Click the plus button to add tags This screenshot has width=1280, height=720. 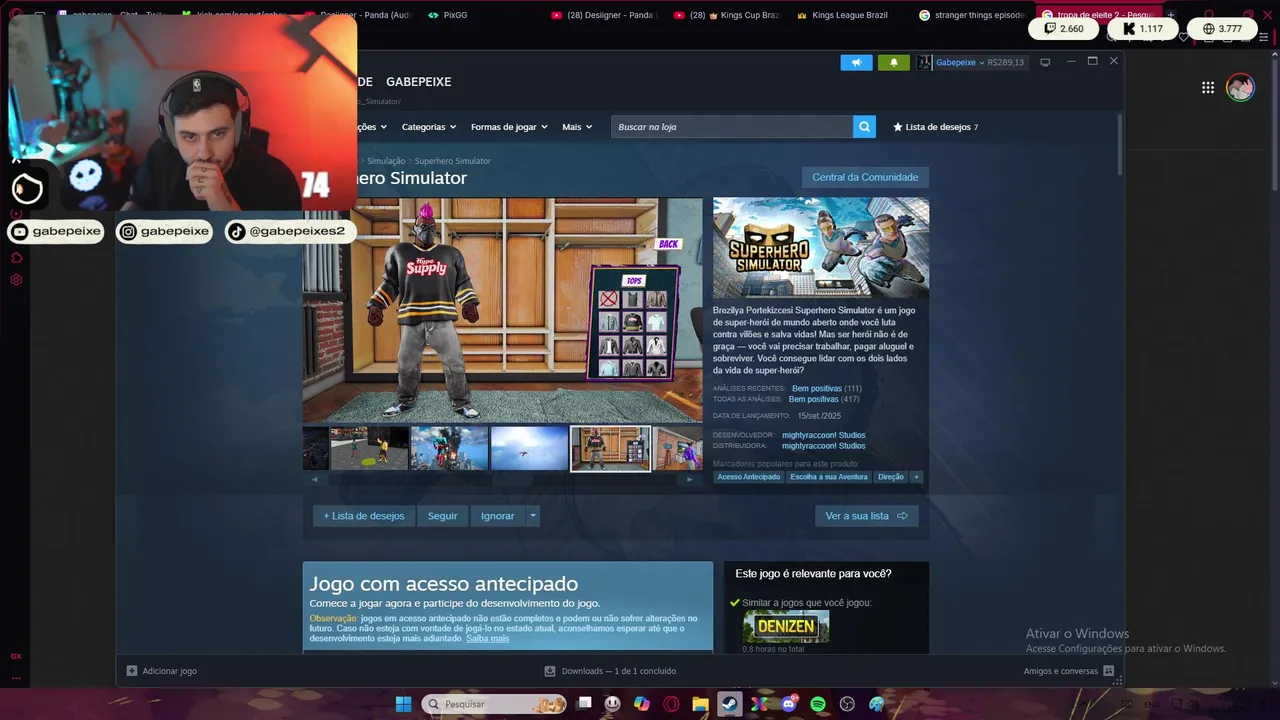click(x=916, y=477)
